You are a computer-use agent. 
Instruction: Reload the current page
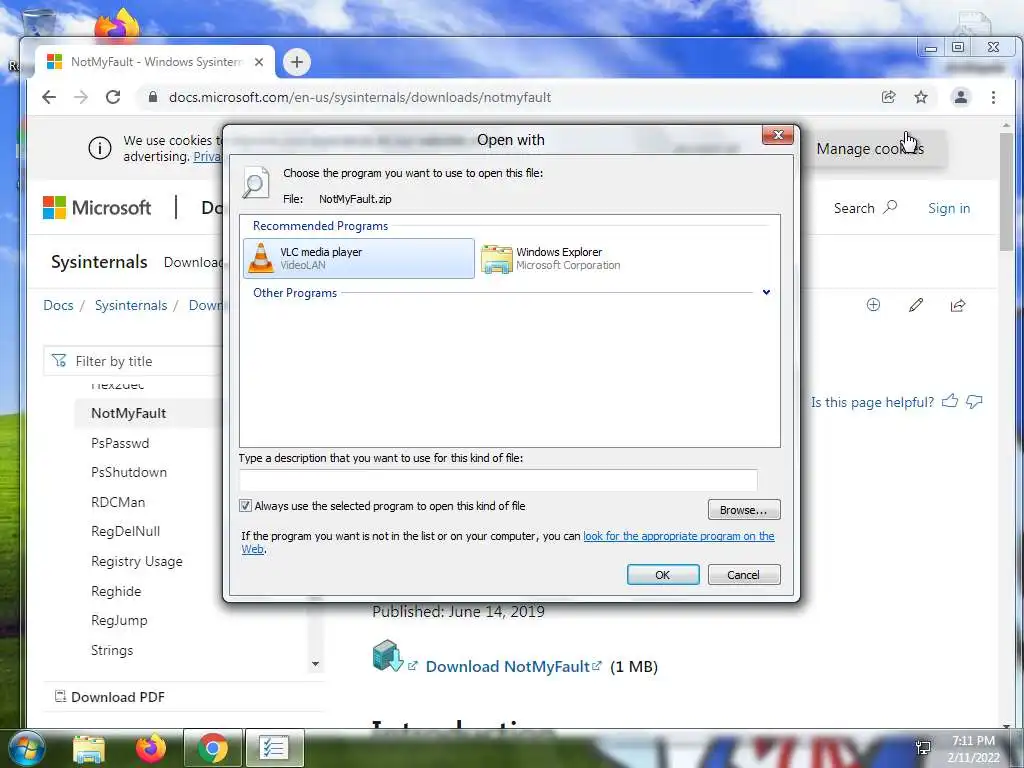coord(113,97)
